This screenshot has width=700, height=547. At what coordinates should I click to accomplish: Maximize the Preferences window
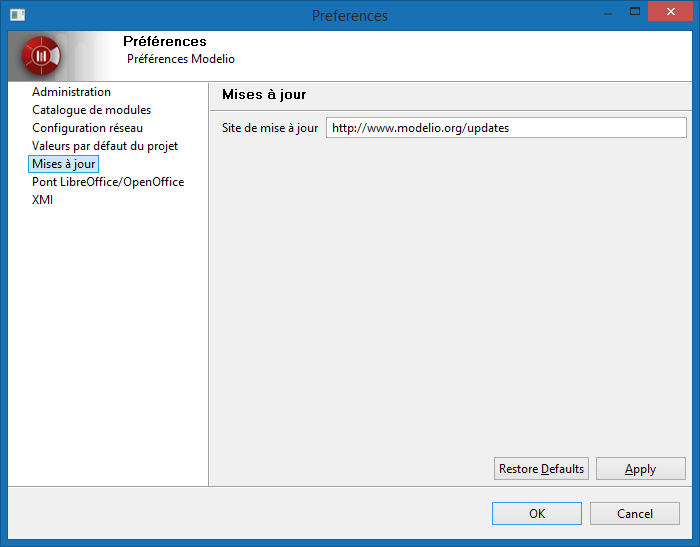coord(635,12)
